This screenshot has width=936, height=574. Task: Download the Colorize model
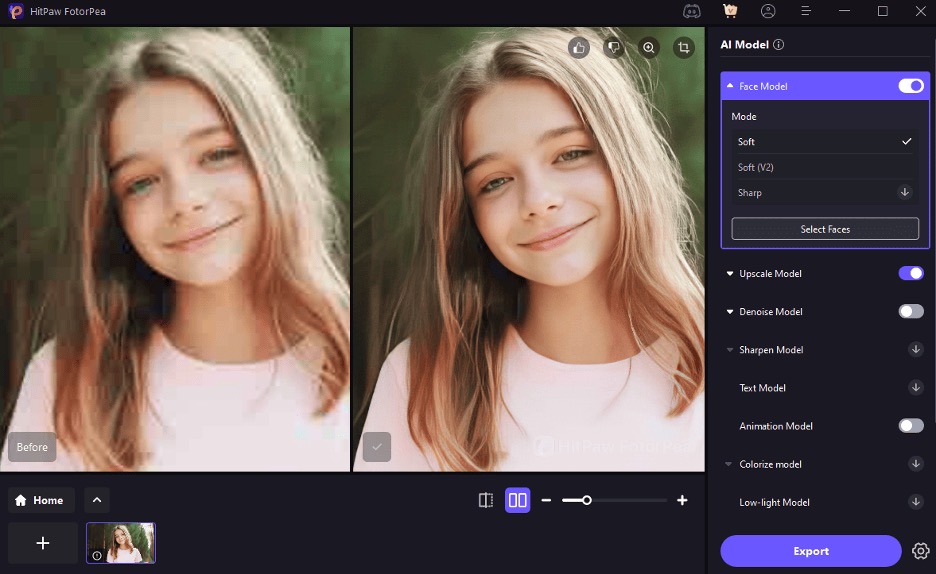pyautogui.click(x=916, y=464)
